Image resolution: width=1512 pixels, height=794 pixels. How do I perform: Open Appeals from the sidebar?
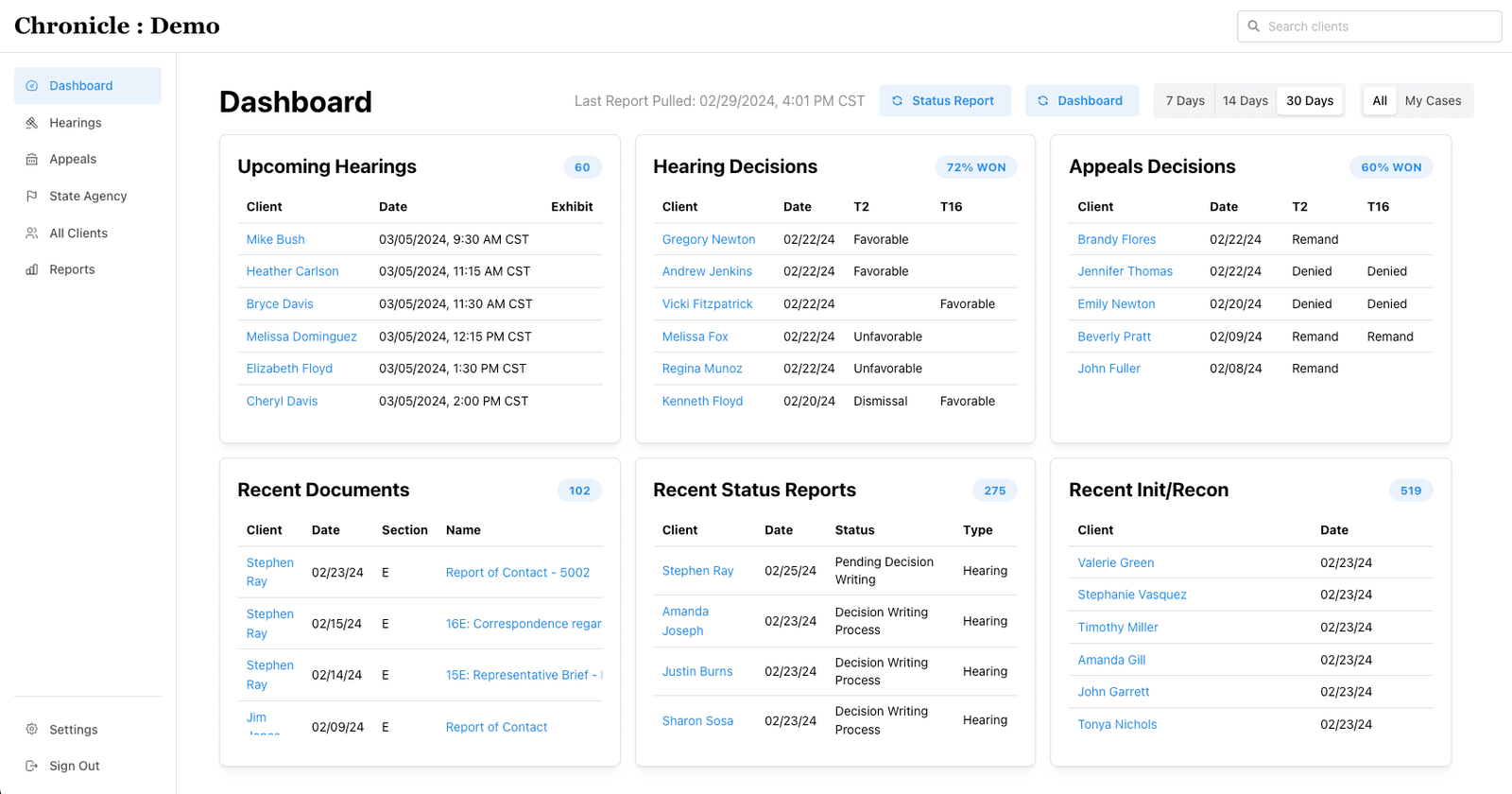pos(88,160)
